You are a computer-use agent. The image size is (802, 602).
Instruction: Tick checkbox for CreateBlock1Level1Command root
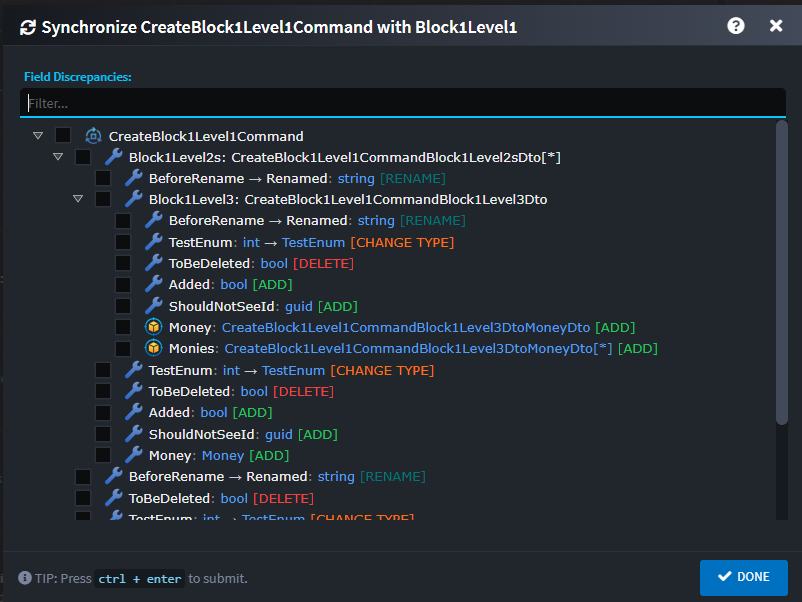click(63, 136)
